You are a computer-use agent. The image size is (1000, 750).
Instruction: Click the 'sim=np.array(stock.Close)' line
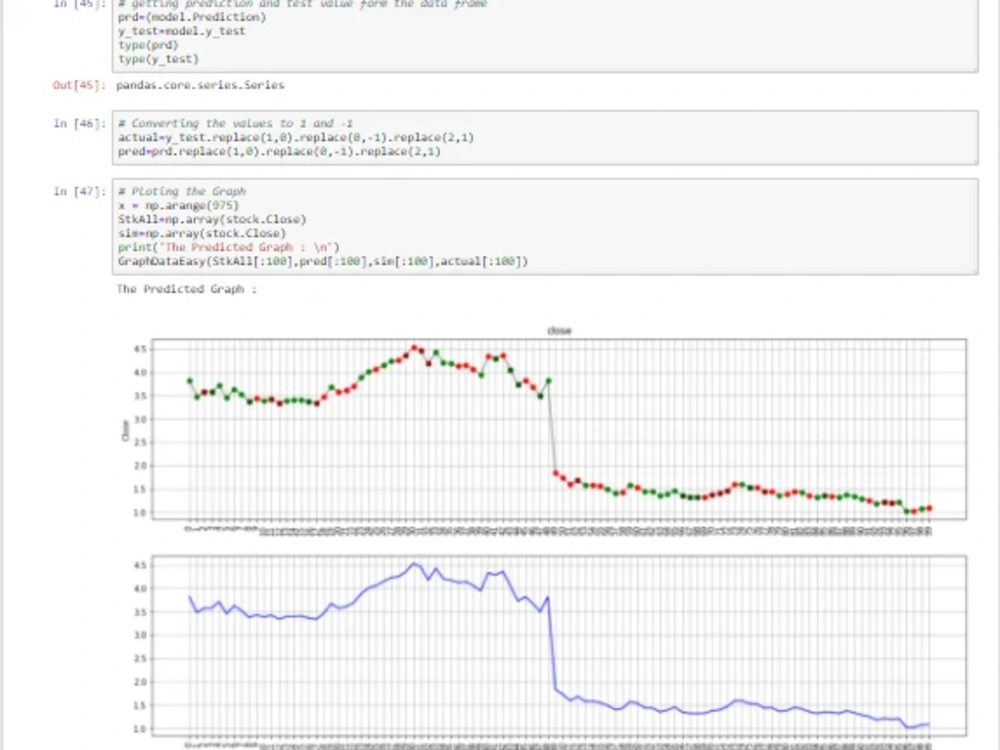[202, 233]
